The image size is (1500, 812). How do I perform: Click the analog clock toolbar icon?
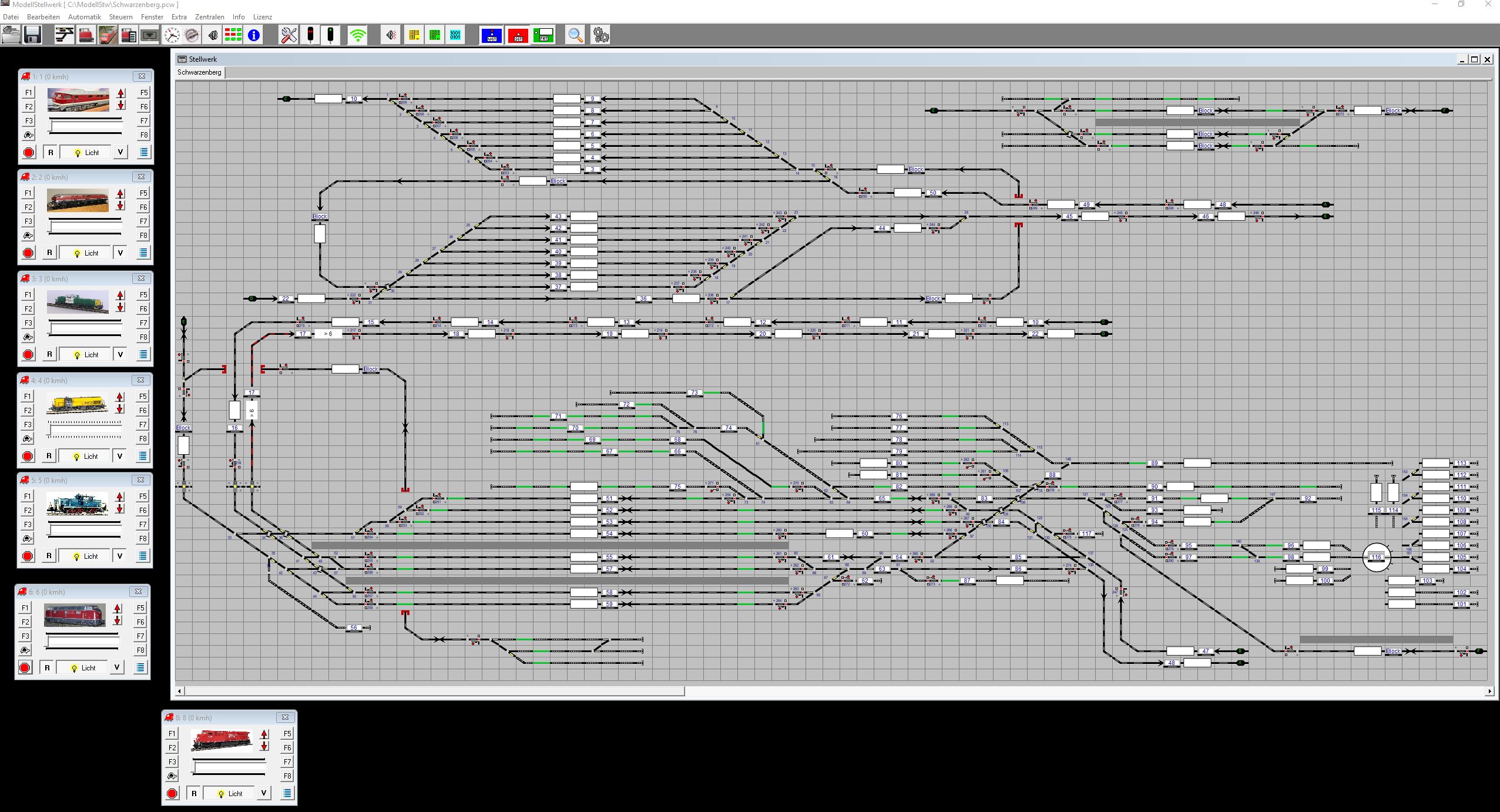point(172,35)
